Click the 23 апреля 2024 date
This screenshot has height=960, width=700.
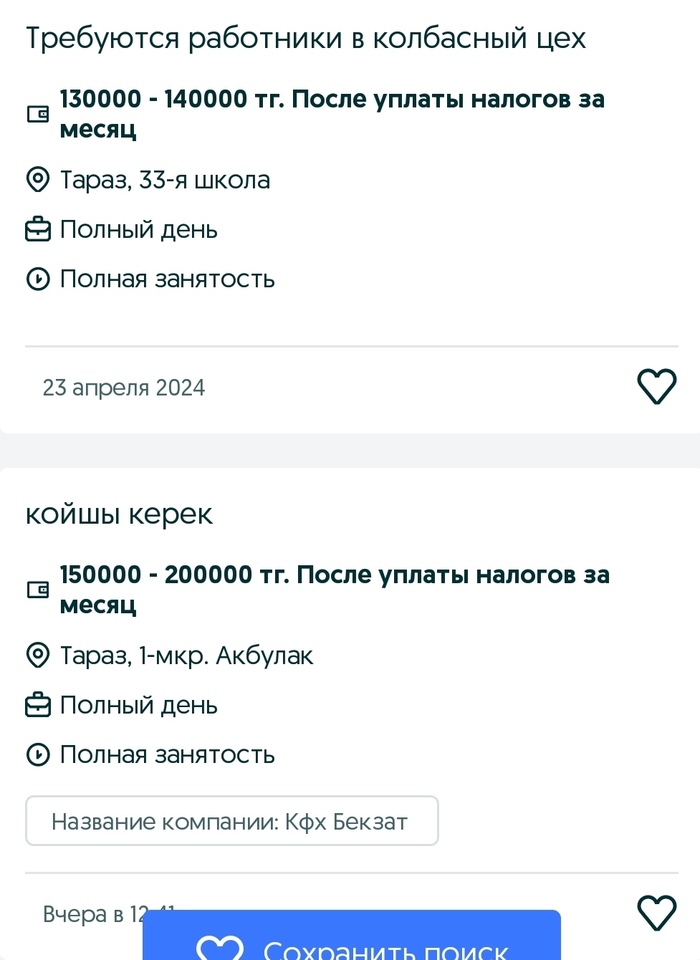pyautogui.click(x=124, y=388)
